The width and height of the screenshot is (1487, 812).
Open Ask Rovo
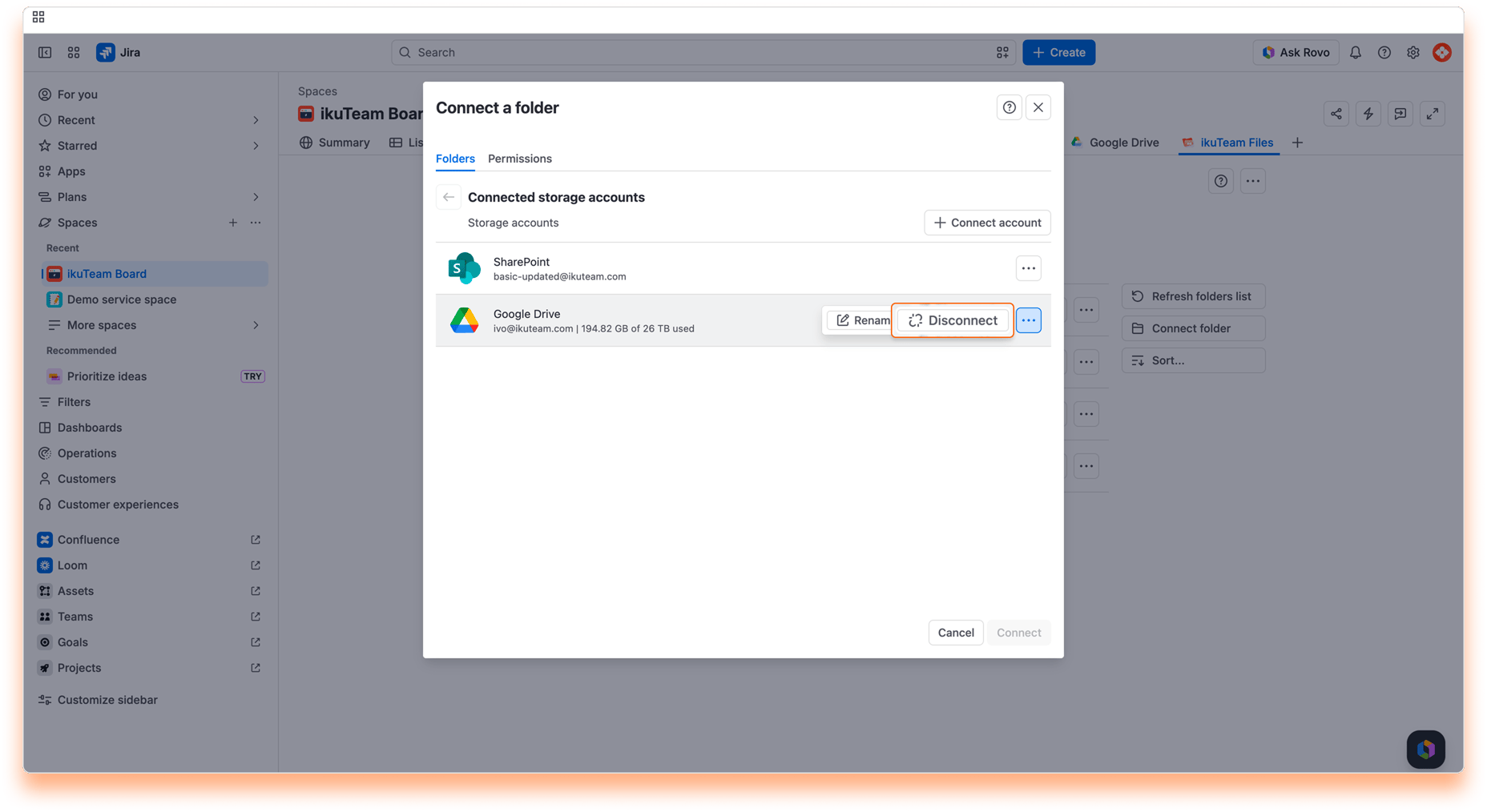1296,53
